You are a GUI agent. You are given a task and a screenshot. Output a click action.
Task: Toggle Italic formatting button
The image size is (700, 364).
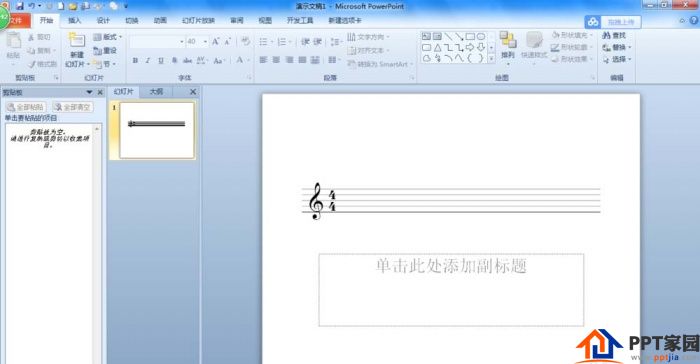coord(148,60)
